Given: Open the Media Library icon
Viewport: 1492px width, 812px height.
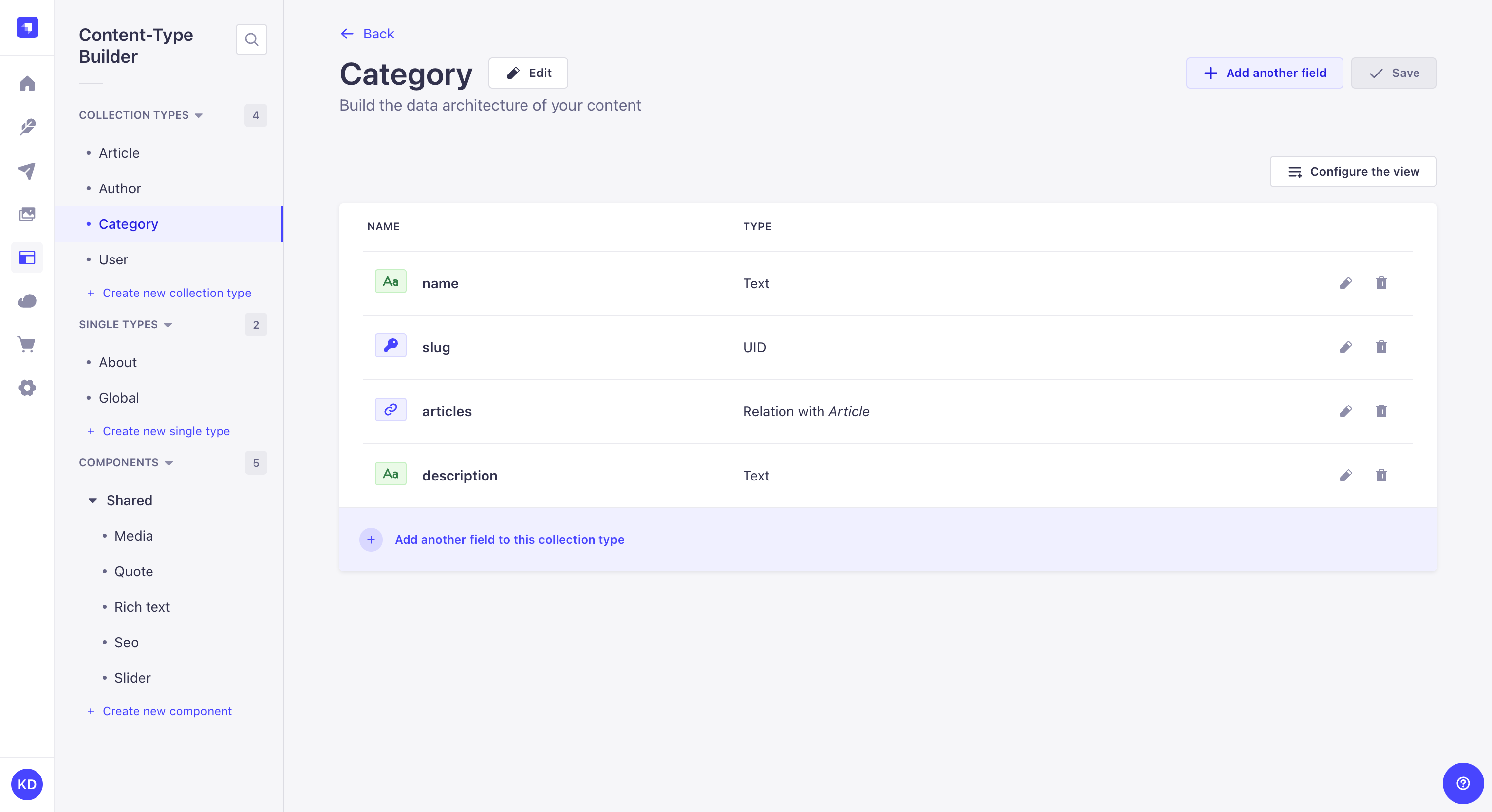Looking at the screenshot, I should tap(27, 214).
